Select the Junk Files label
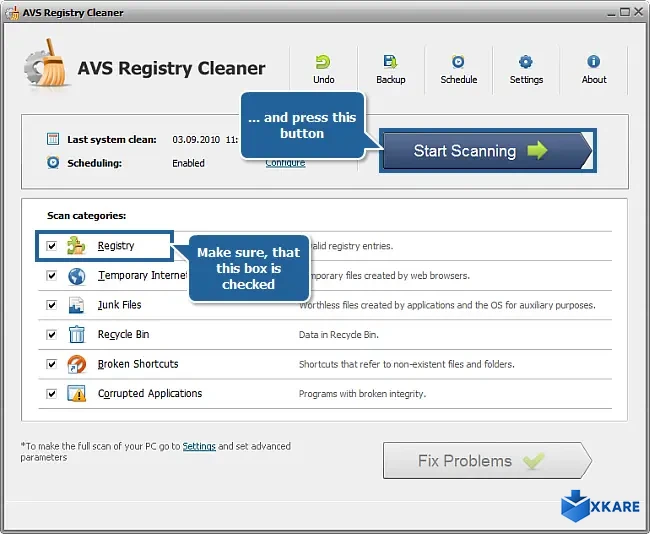The width and height of the screenshot is (650, 534). (119, 305)
